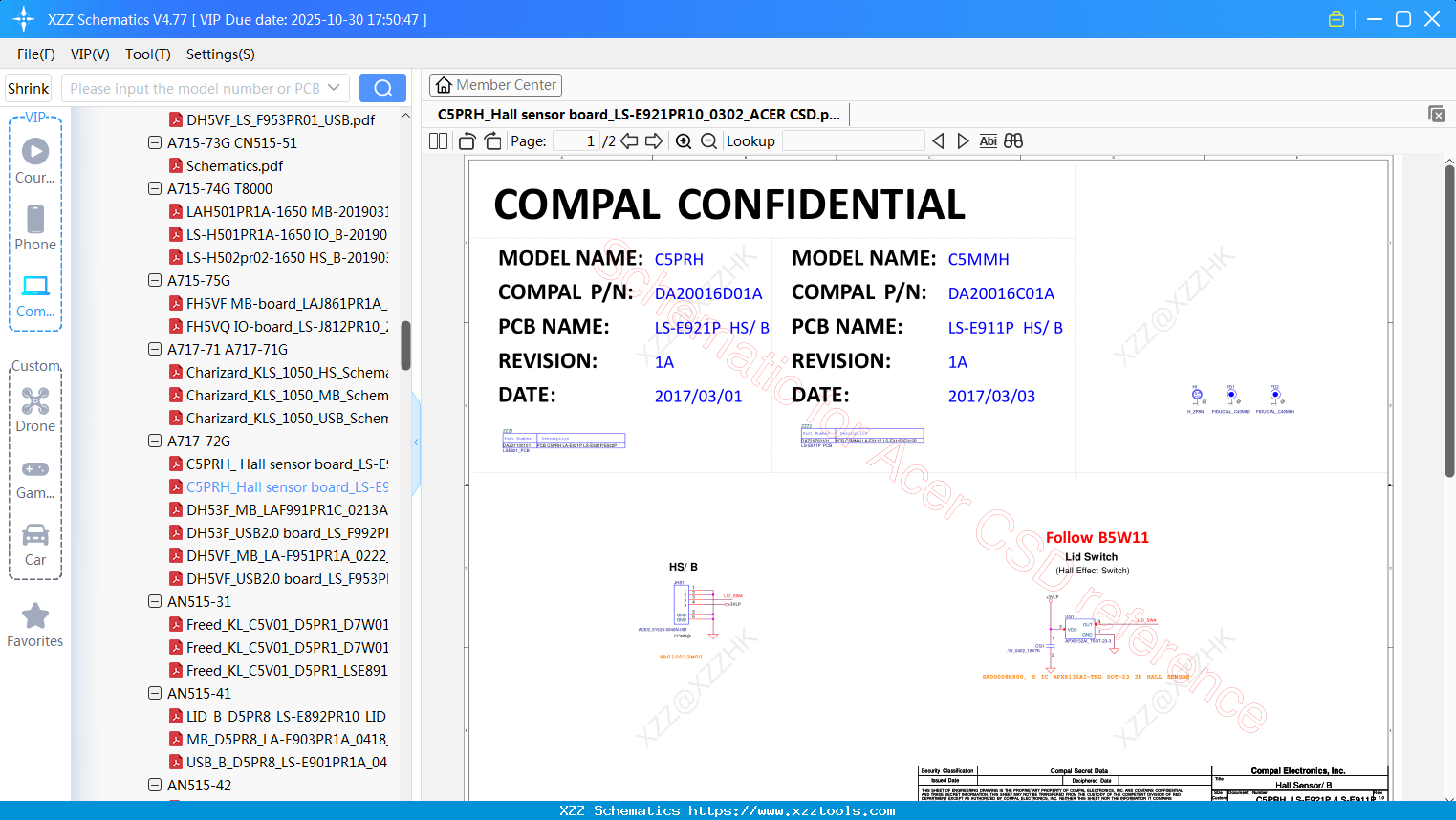Collapse the A715-75G folder
The height and width of the screenshot is (820, 1456).
155,280
